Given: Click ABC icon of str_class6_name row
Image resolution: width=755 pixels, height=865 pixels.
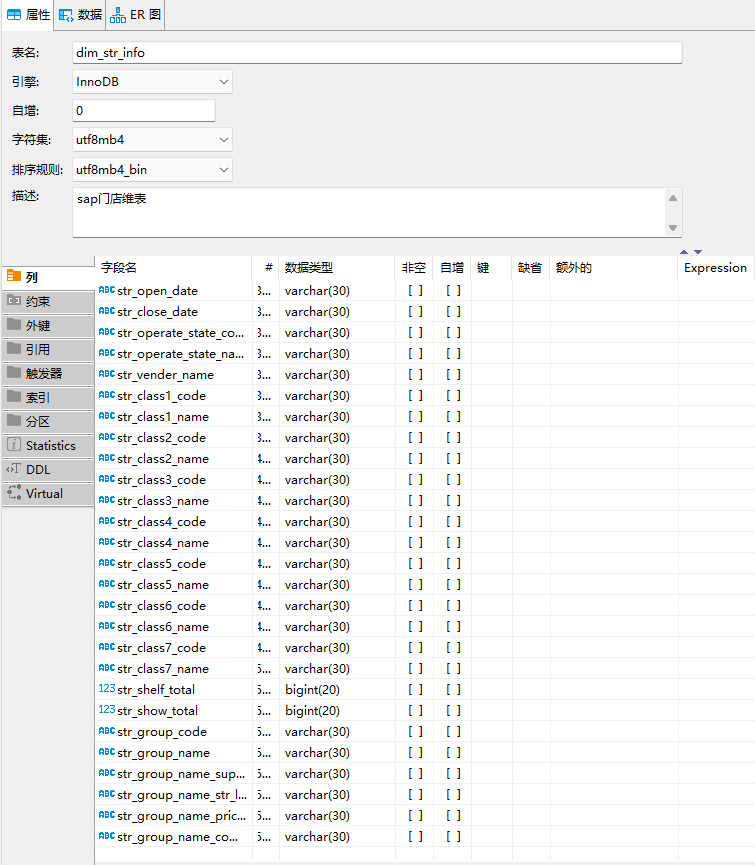Looking at the screenshot, I should click(106, 626).
